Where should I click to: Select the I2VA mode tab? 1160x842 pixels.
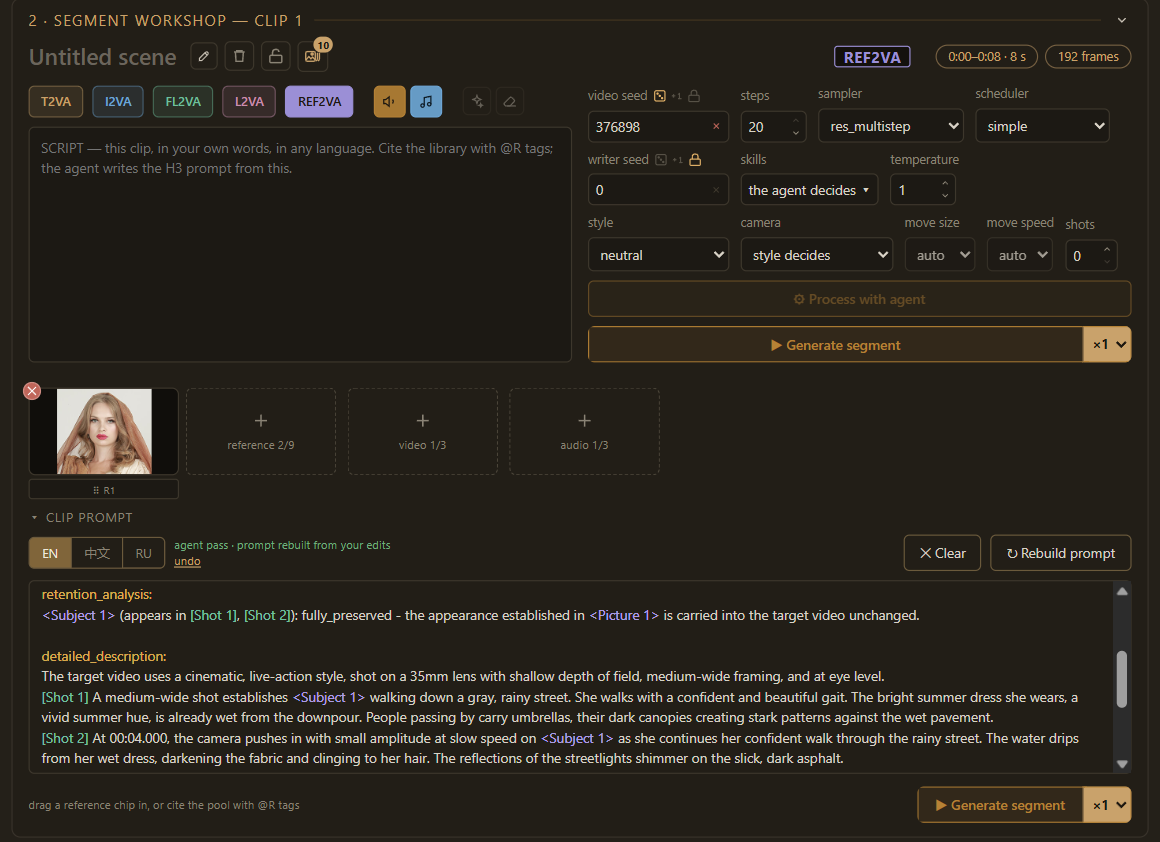[118, 101]
